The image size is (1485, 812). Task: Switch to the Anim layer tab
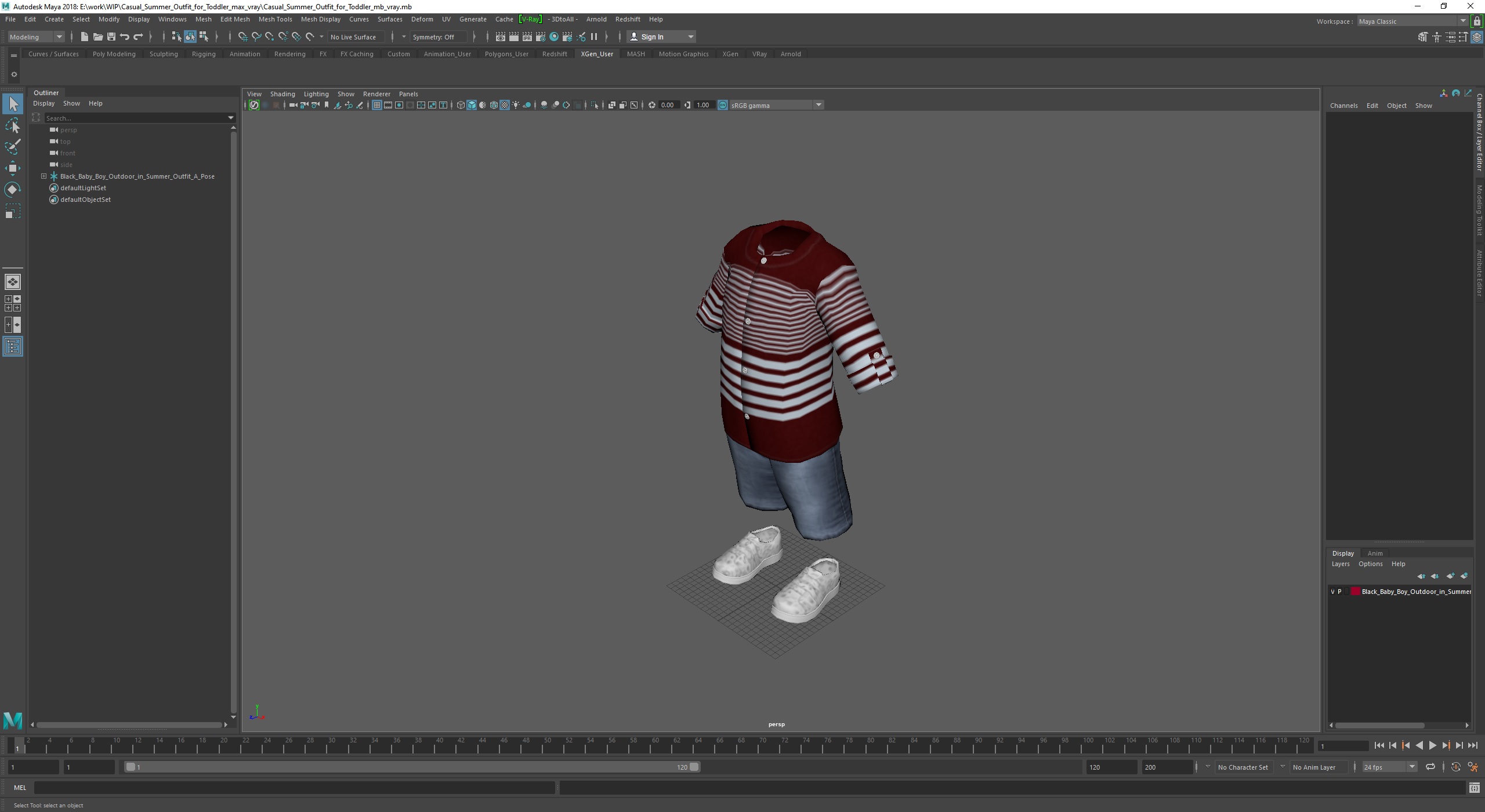1375,553
